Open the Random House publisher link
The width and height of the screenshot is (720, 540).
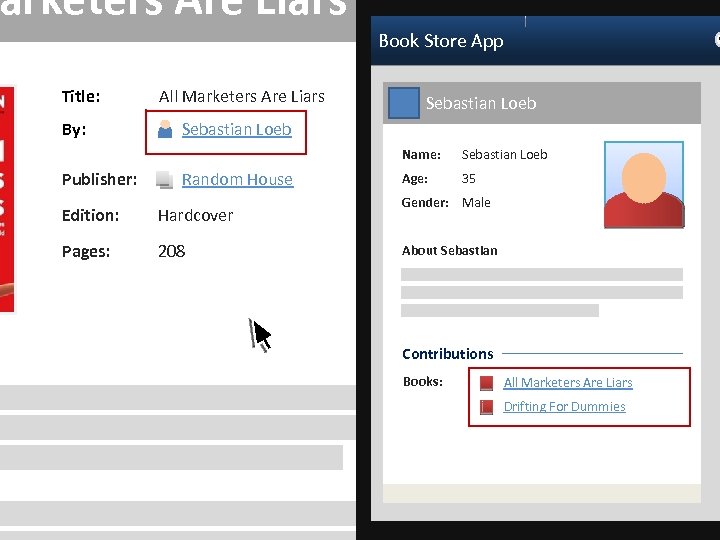237,180
